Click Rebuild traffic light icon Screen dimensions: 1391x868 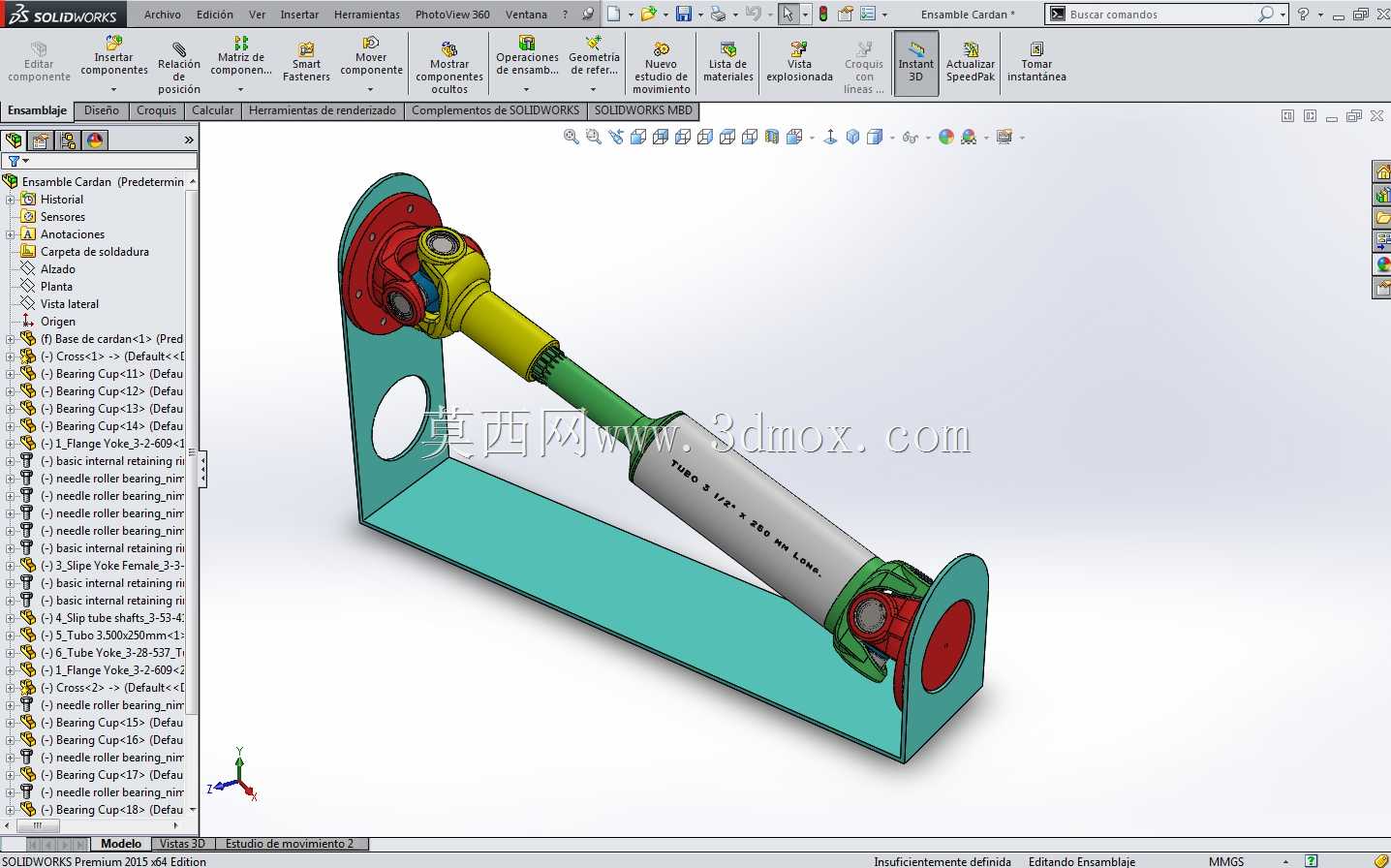[823, 14]
